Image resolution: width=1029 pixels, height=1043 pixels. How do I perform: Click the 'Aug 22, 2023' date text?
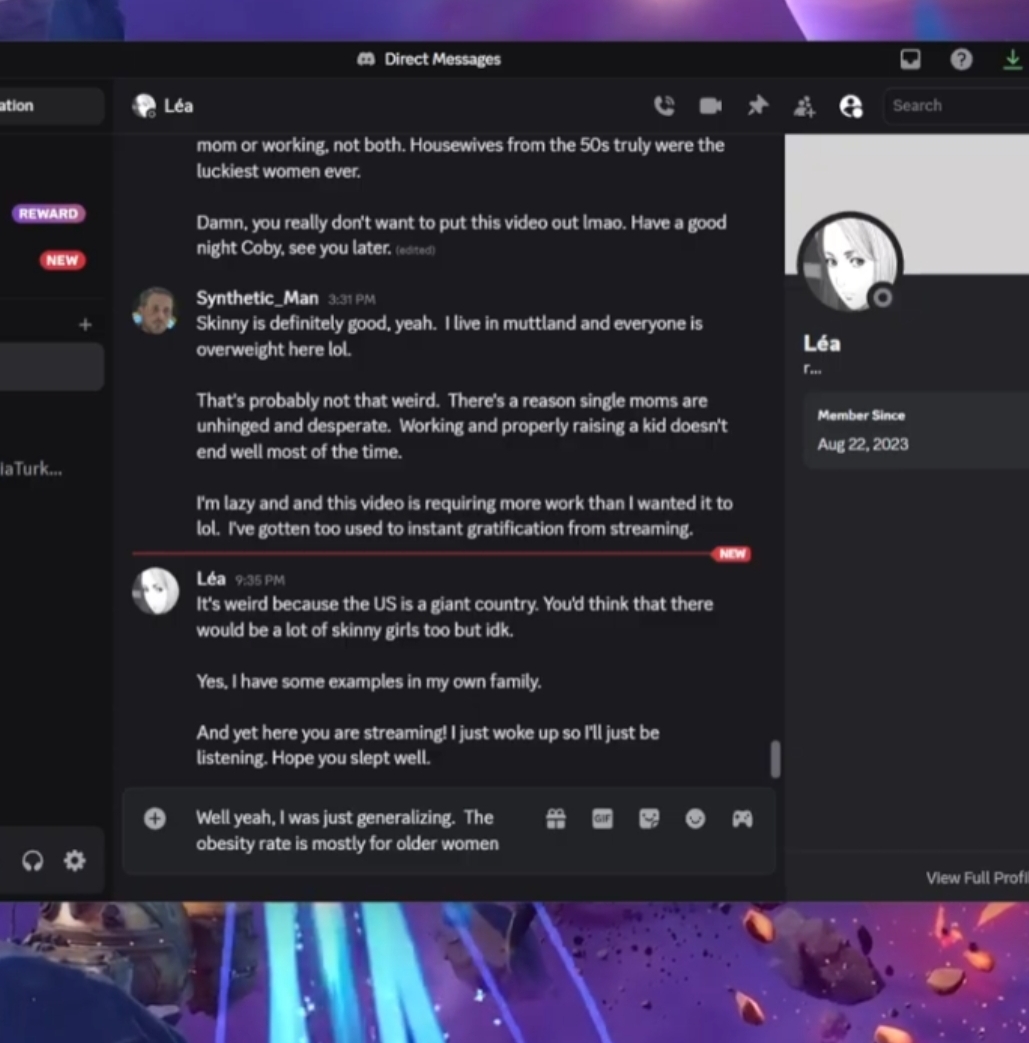click(x=863, y=444)
